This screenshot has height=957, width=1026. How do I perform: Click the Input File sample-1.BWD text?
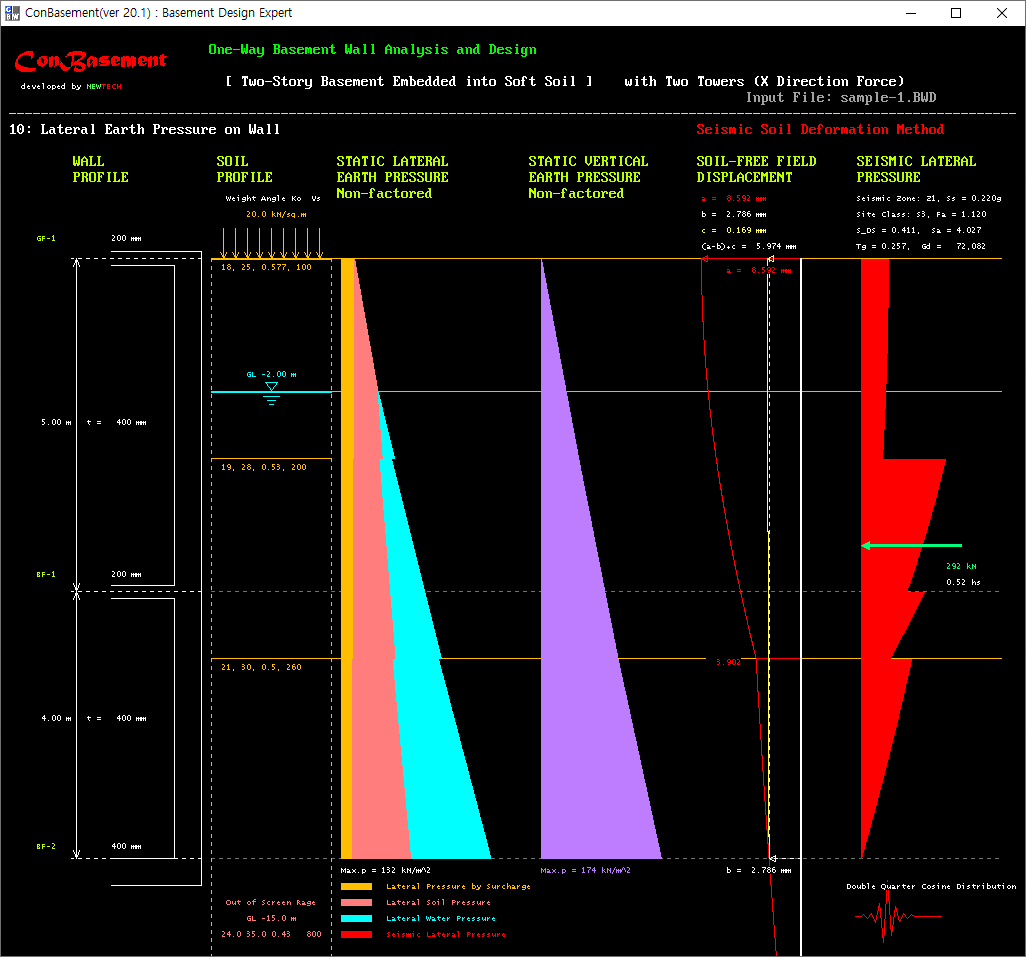[841, 98]
